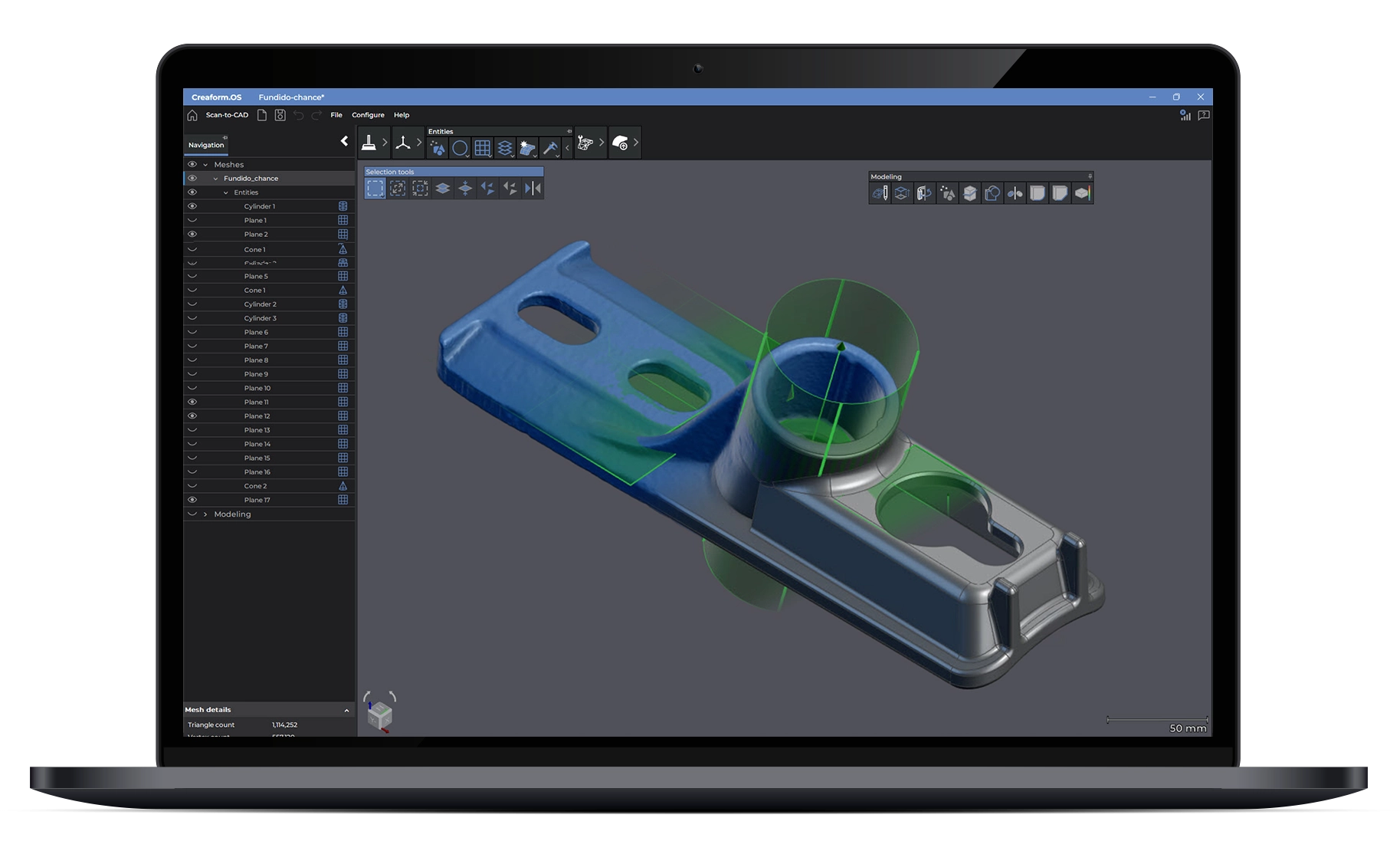This screenshot has width=1400, height=864.
Task: Hide Cylinder 1 using its eye icon
Action: pyautogui.click(x=192, y=206)
